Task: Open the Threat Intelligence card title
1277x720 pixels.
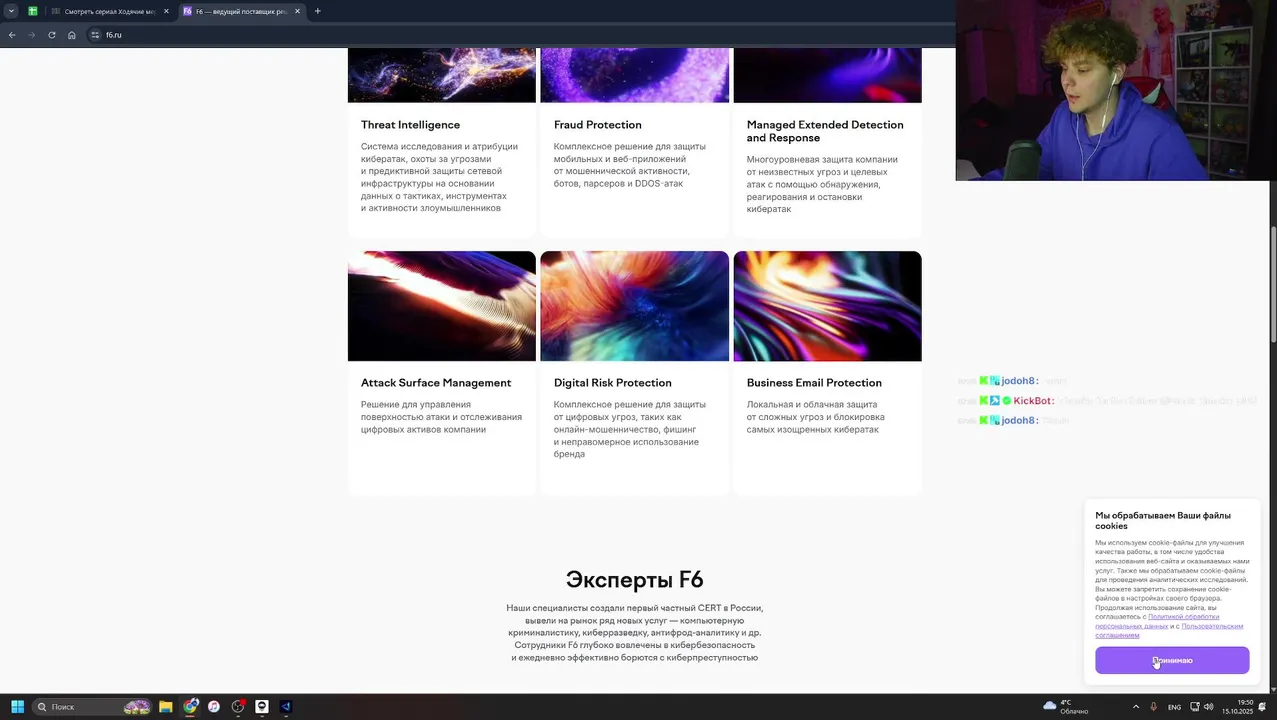Action: 410,125
